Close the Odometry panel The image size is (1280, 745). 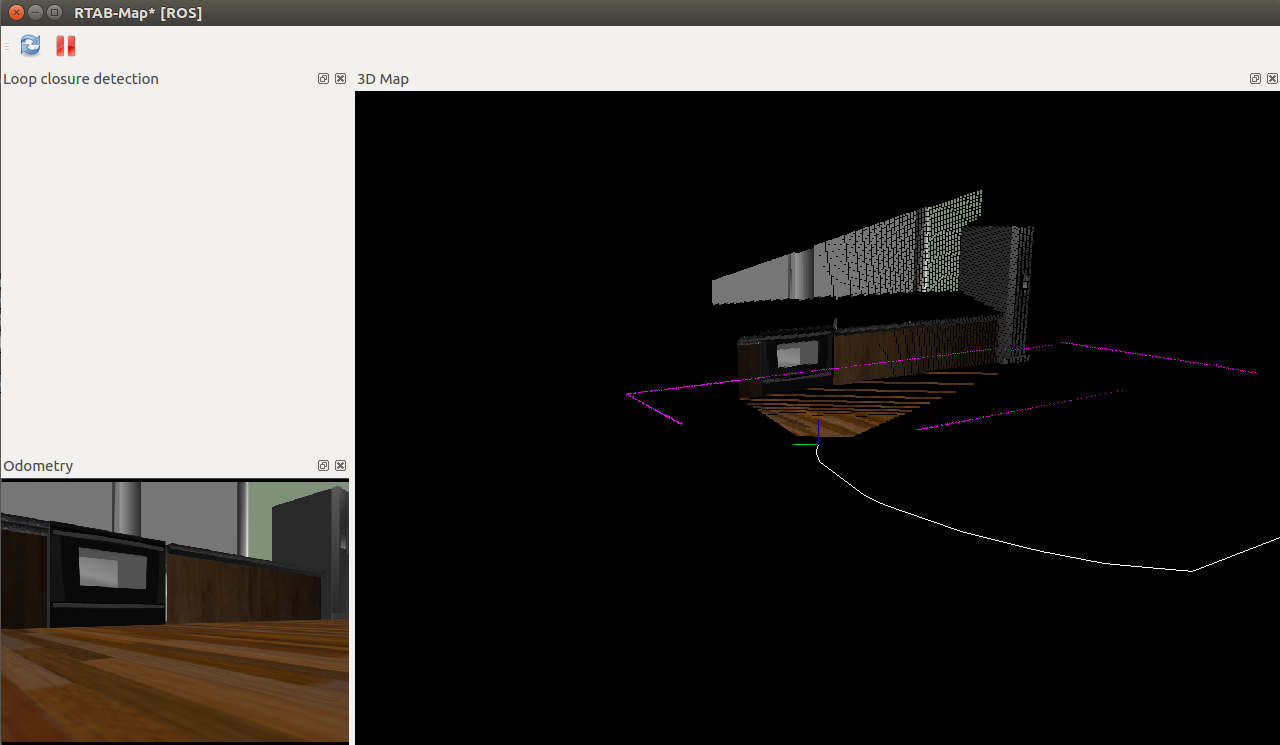click(340, 465)
